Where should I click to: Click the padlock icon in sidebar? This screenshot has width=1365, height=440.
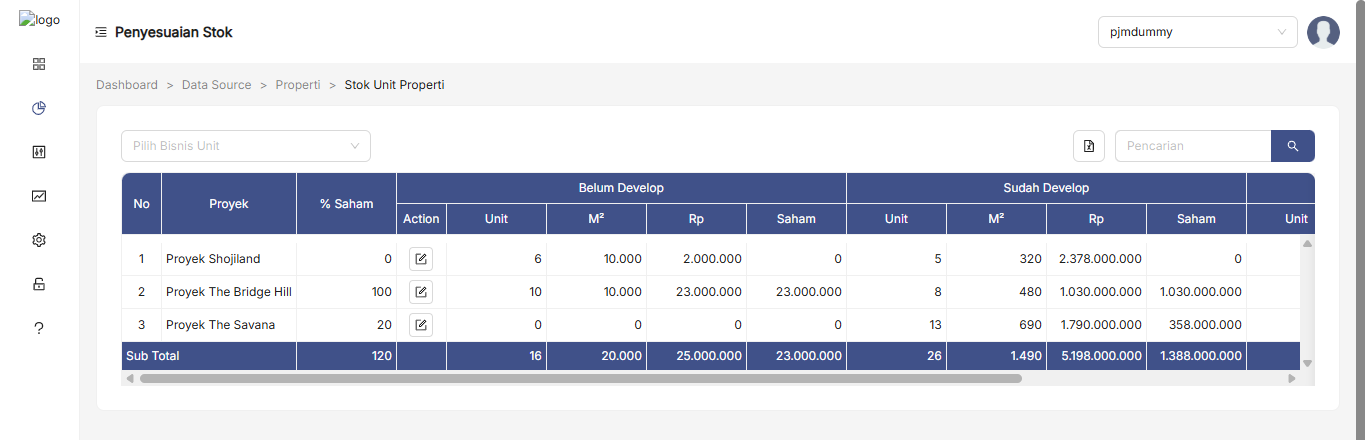pyautogui.click(x=39, y=284)
